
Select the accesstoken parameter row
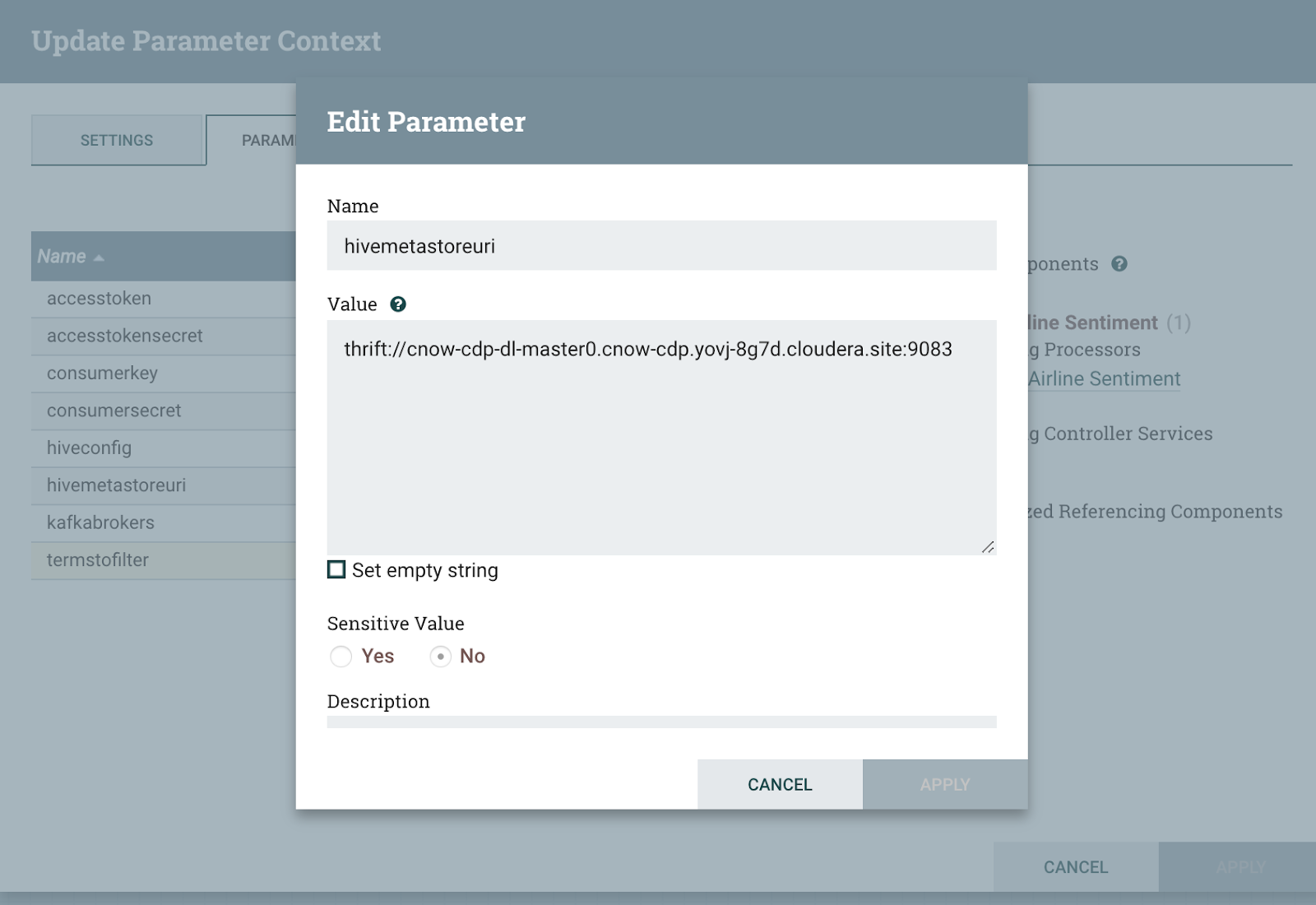tap(99, 299)
